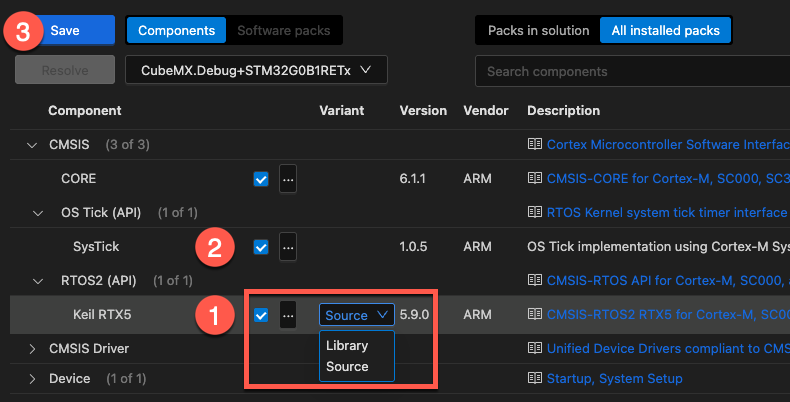Open the CubeMX.Debug+STM32G0B1RETx target dropdown

256,70
